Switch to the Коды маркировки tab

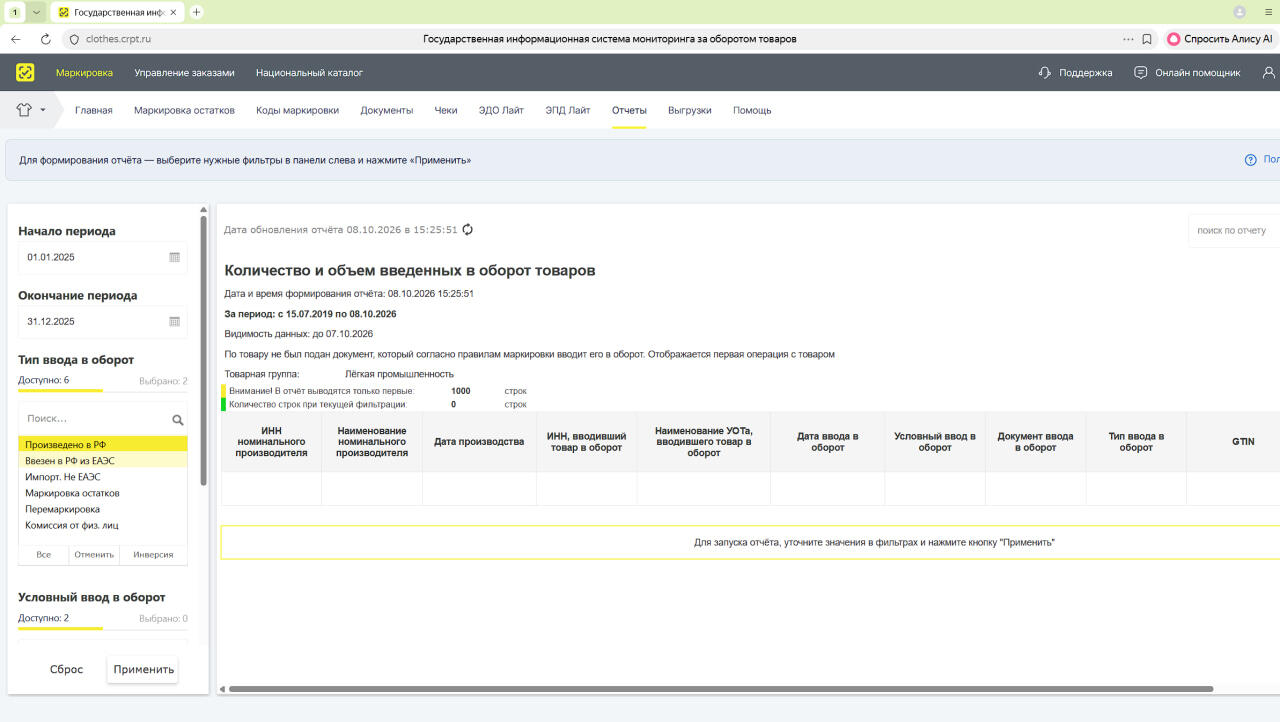coord(297,110)
